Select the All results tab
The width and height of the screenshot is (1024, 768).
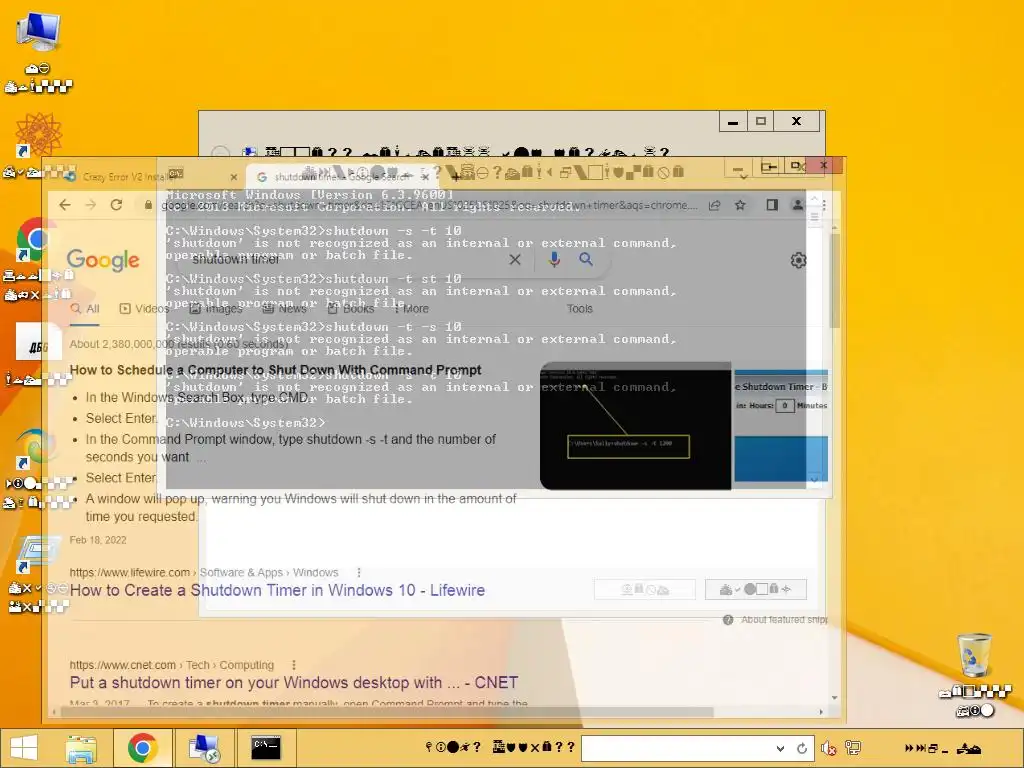pyautogui.click(x=85, y=308)
